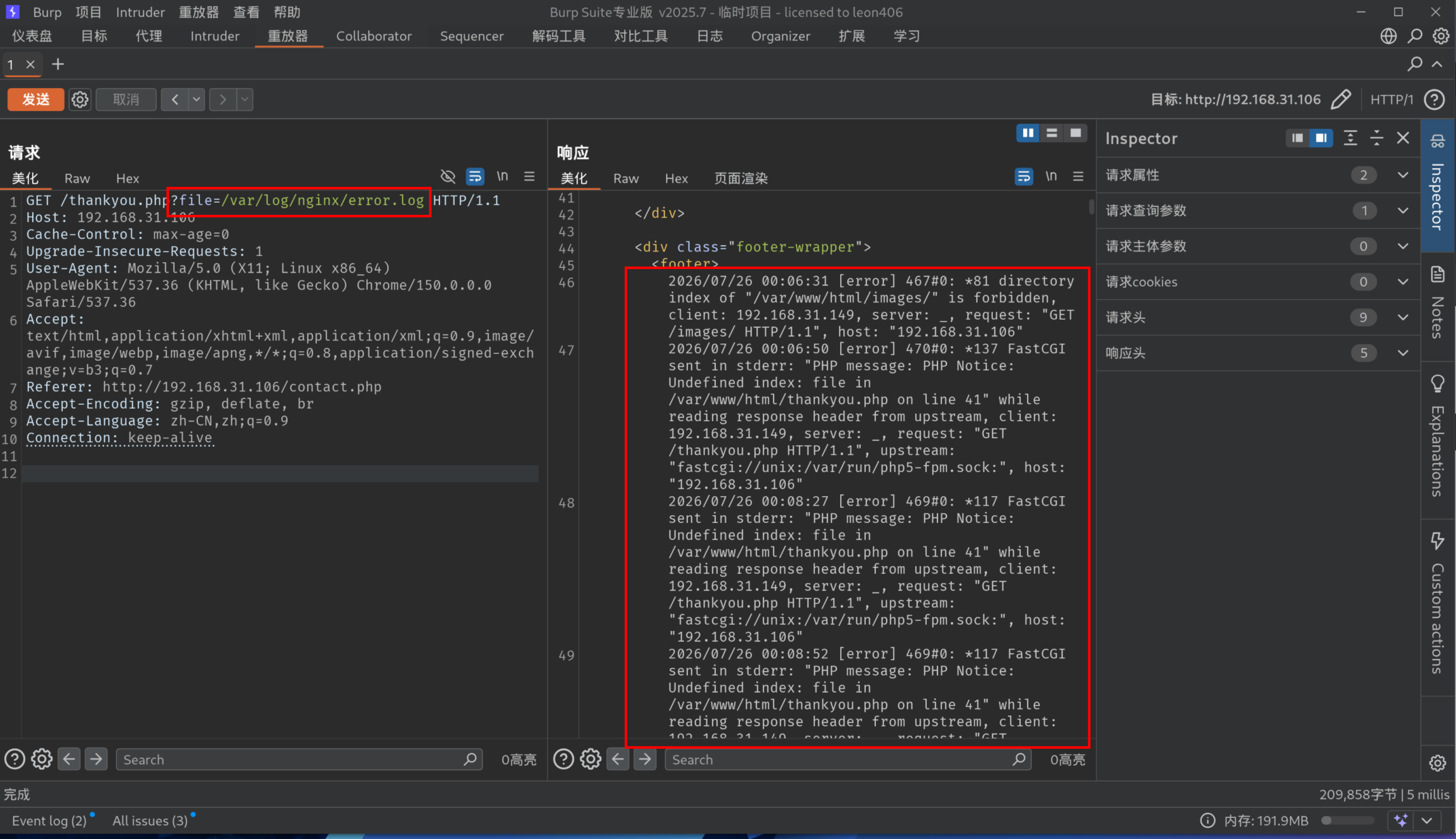1456x839 pixels.
Task: Search Repeater tabs magnifier icon
Action: 1414,64
